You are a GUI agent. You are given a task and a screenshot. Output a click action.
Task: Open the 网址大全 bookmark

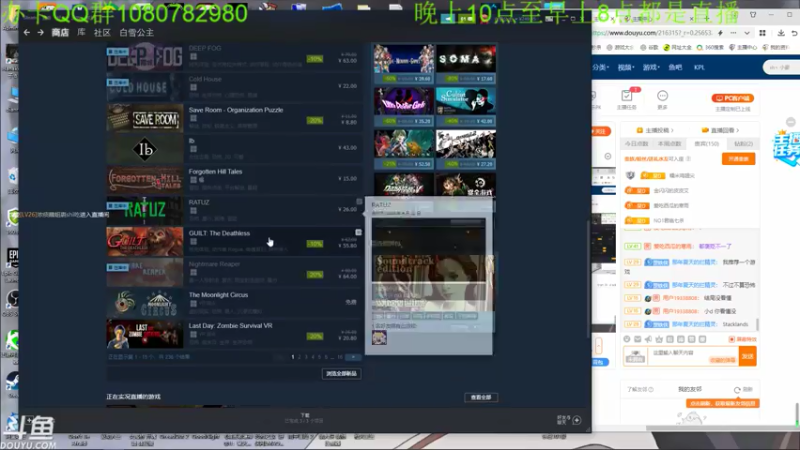click(677, 47)
